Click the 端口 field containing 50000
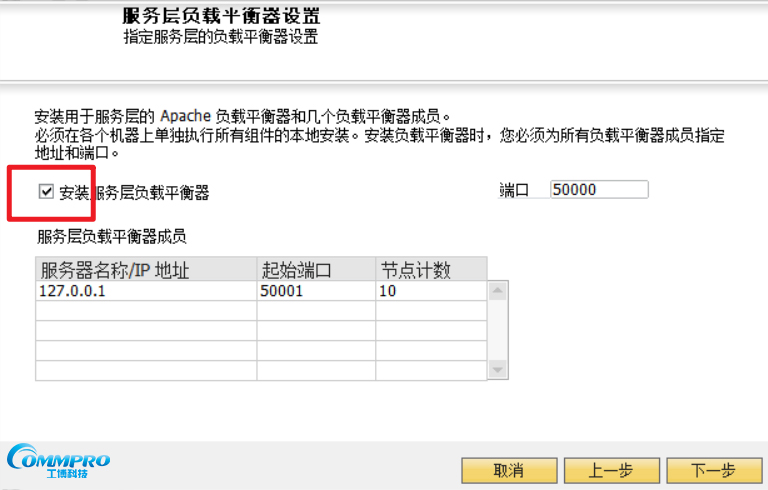The width and height of the screenshot is (768, 490). click(598, 190)
